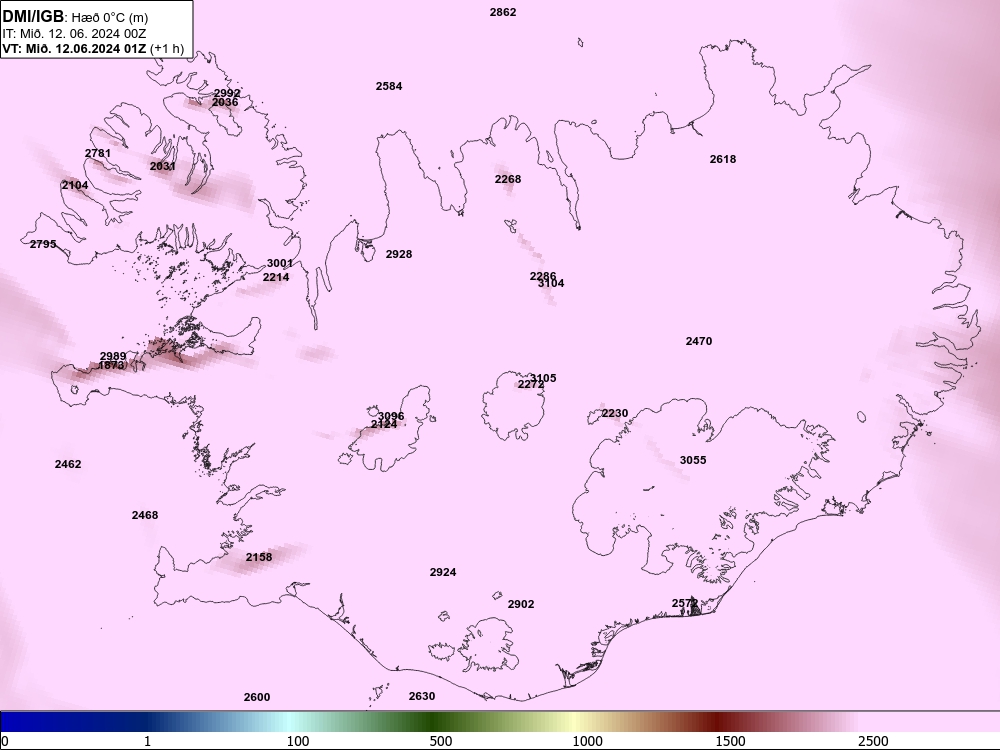1000x750 pixels.
Task: Click the initial time line 'IT: Mið. 12. 06. 2024 00Z'
Action: (74, 33)
